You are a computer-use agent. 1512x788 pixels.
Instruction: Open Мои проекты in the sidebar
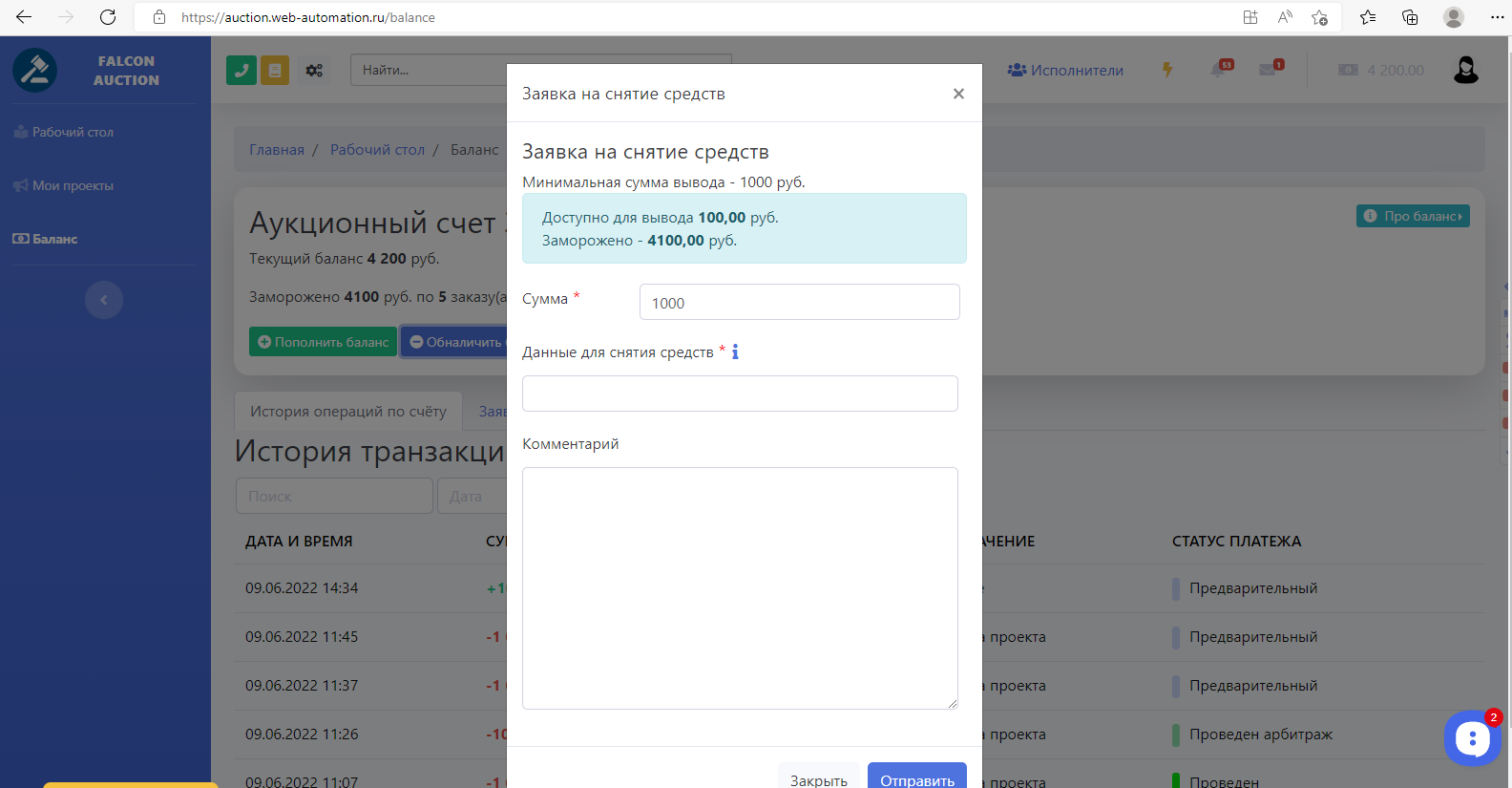[x=73, y=186]
